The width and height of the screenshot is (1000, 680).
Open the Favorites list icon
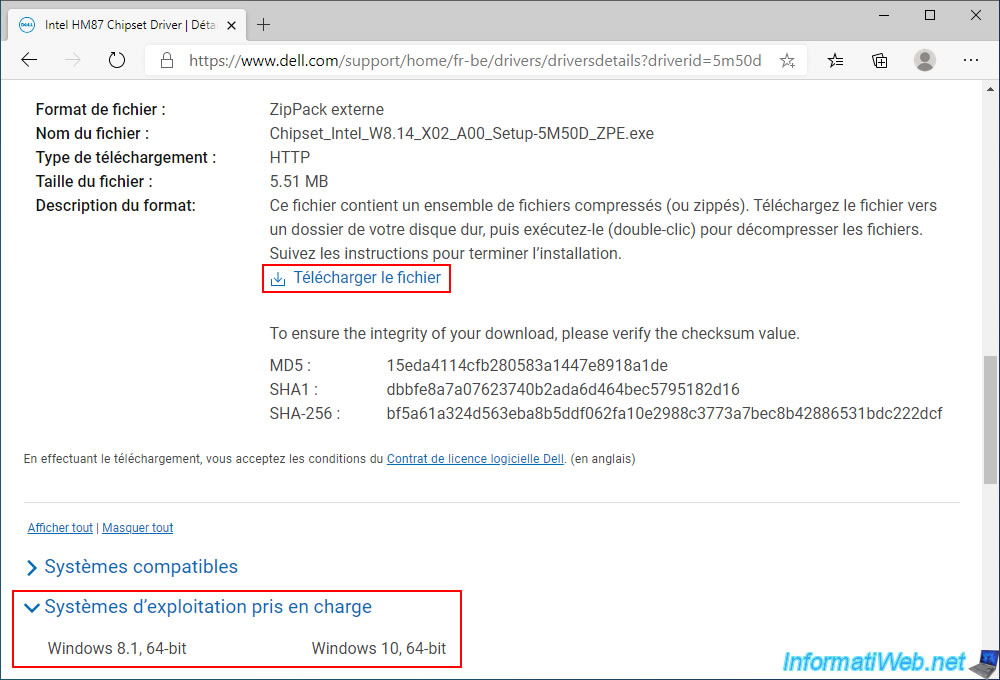pos(835,60)
